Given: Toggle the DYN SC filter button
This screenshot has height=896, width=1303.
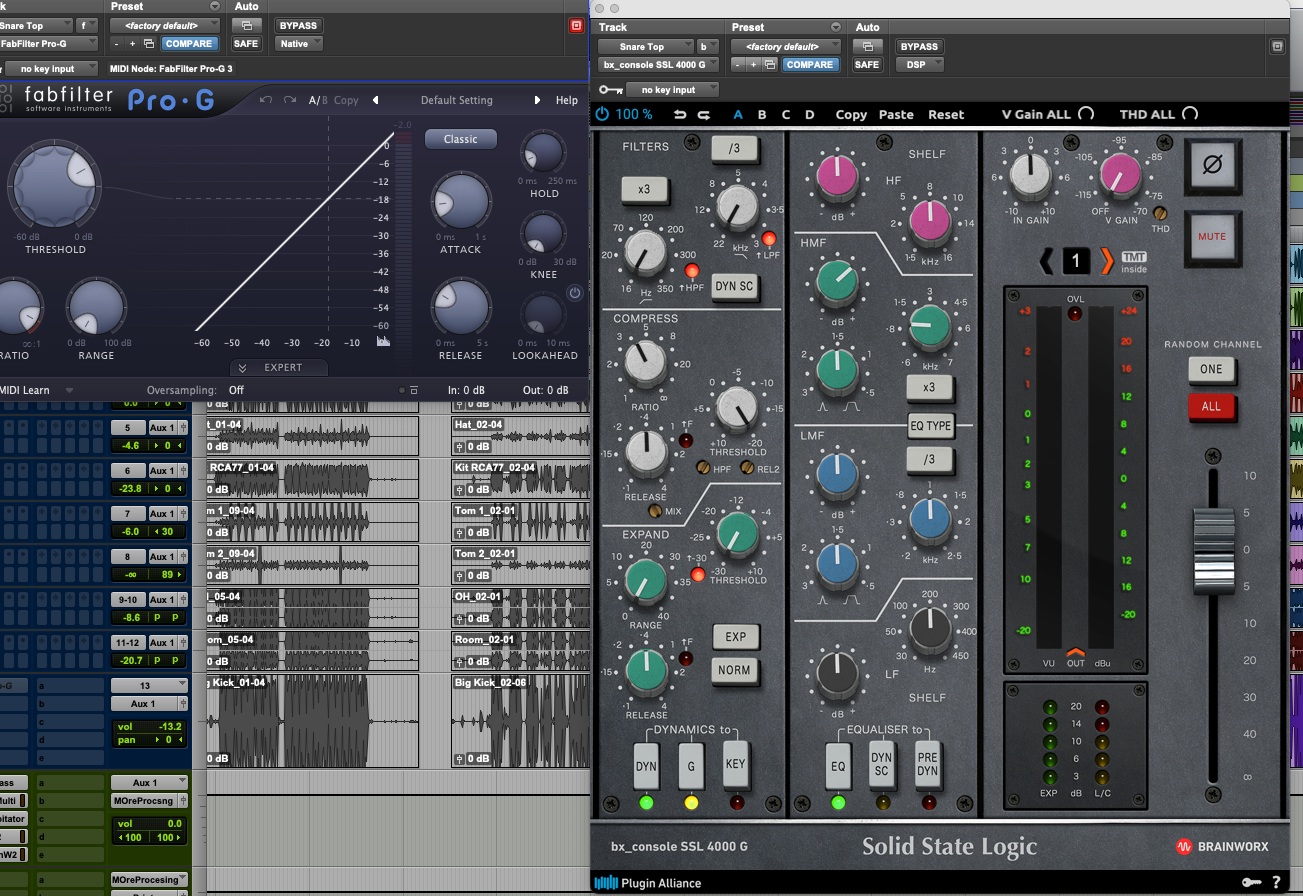Looking at the screenshot, I should [734, 286].
